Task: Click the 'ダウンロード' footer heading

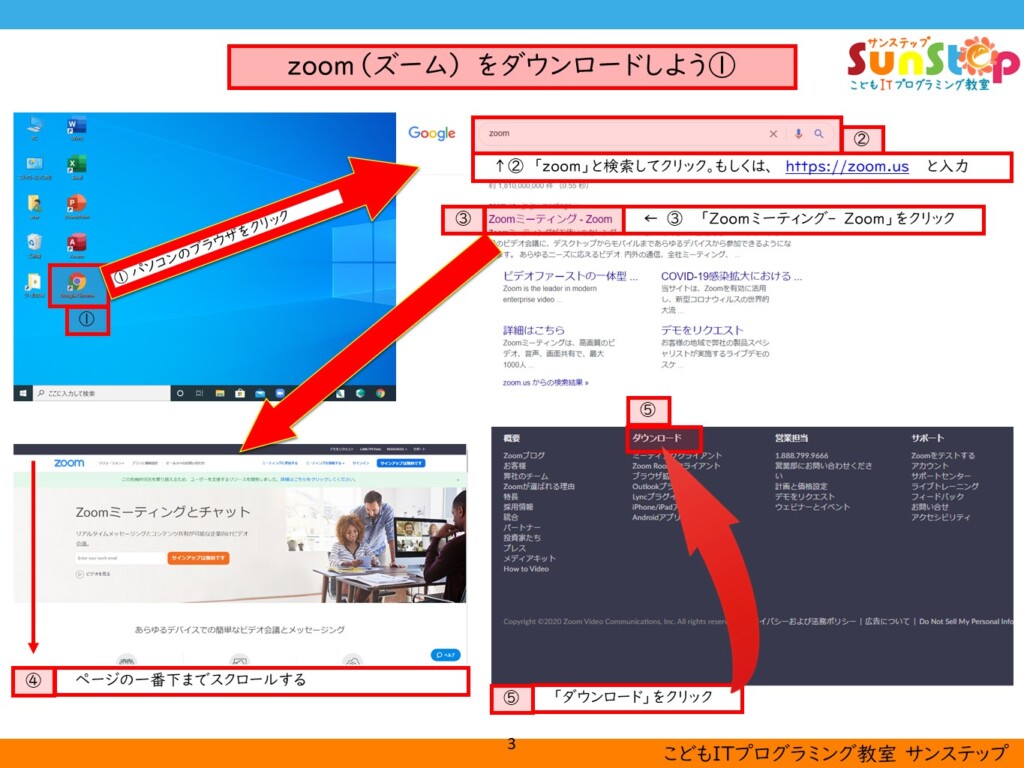Action: coord(657,438)
